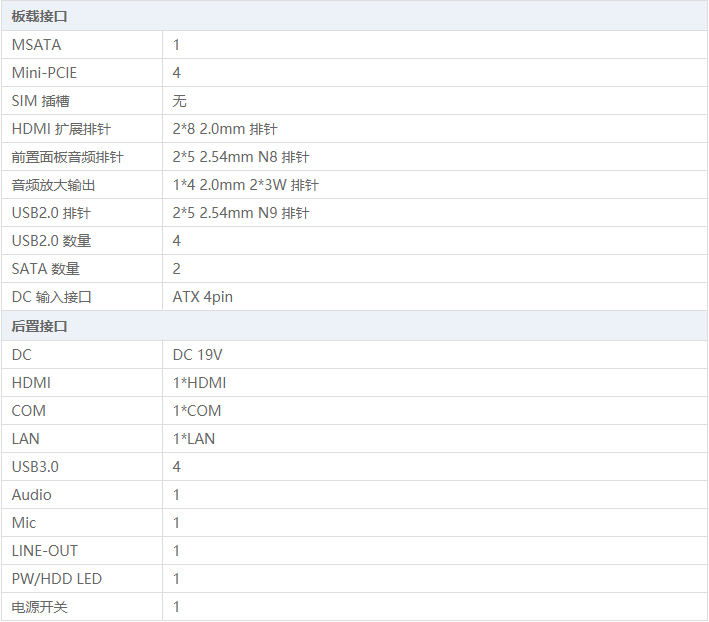Click the SATA 数量 label
This screenshot has height=622, width=709.
click(x=46, y=269)
